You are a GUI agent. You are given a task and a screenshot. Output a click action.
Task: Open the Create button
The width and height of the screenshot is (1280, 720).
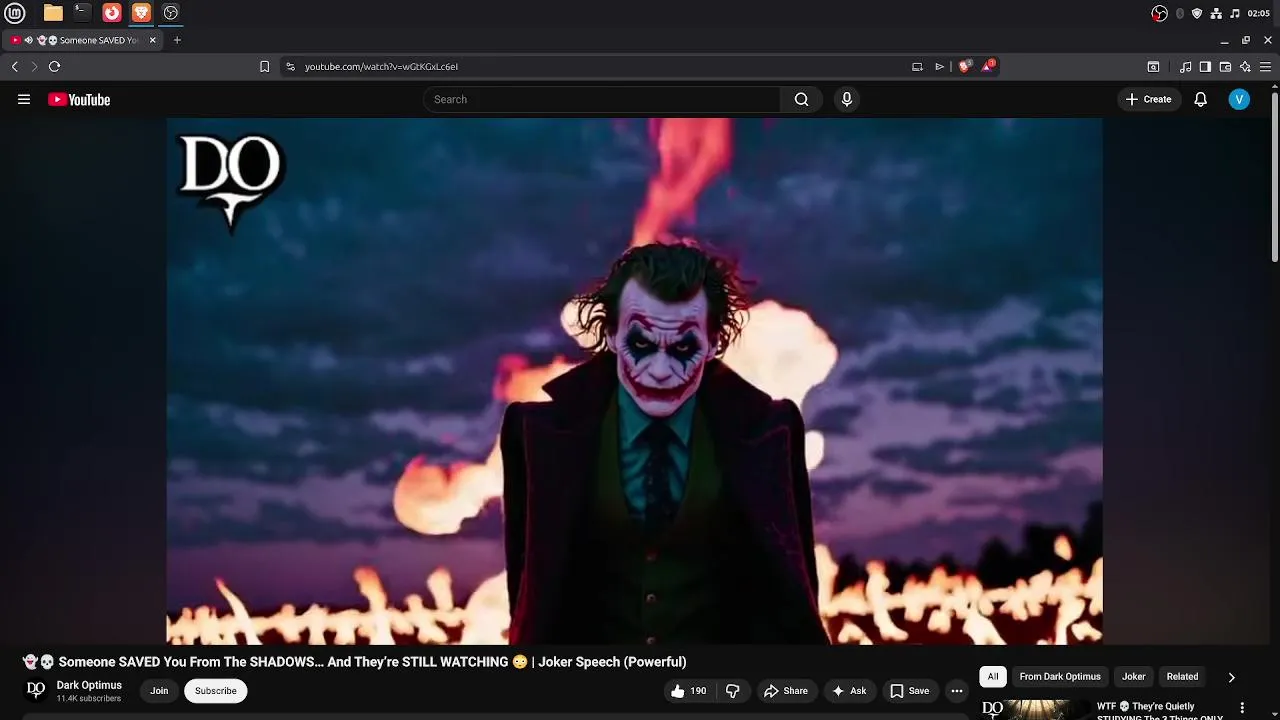[x=1148, y=99]
